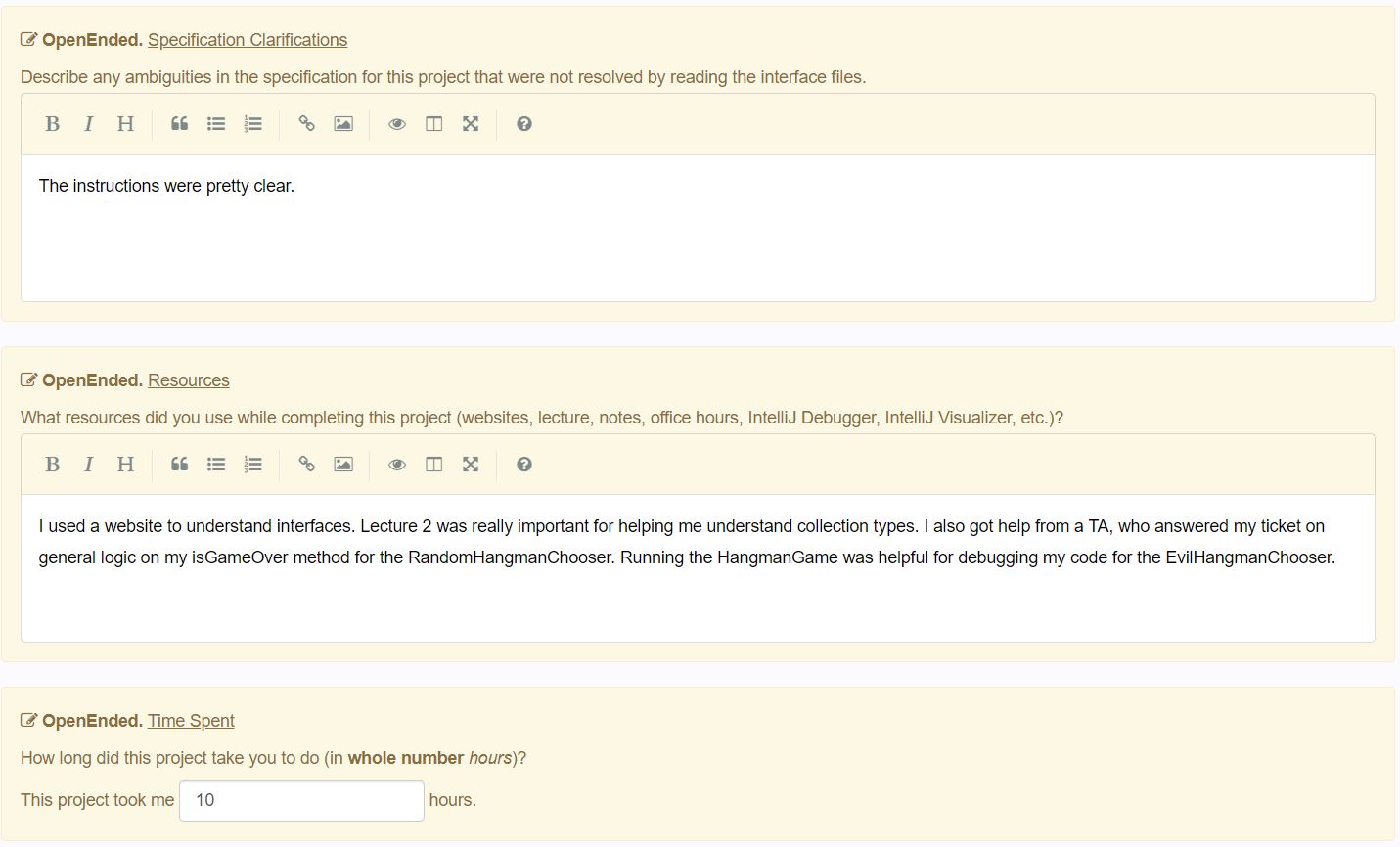Image resolution: width=1400 pixels, height=847 pixels.
Task: Insert numbered list in Resources editor
Action: point(253,465)
